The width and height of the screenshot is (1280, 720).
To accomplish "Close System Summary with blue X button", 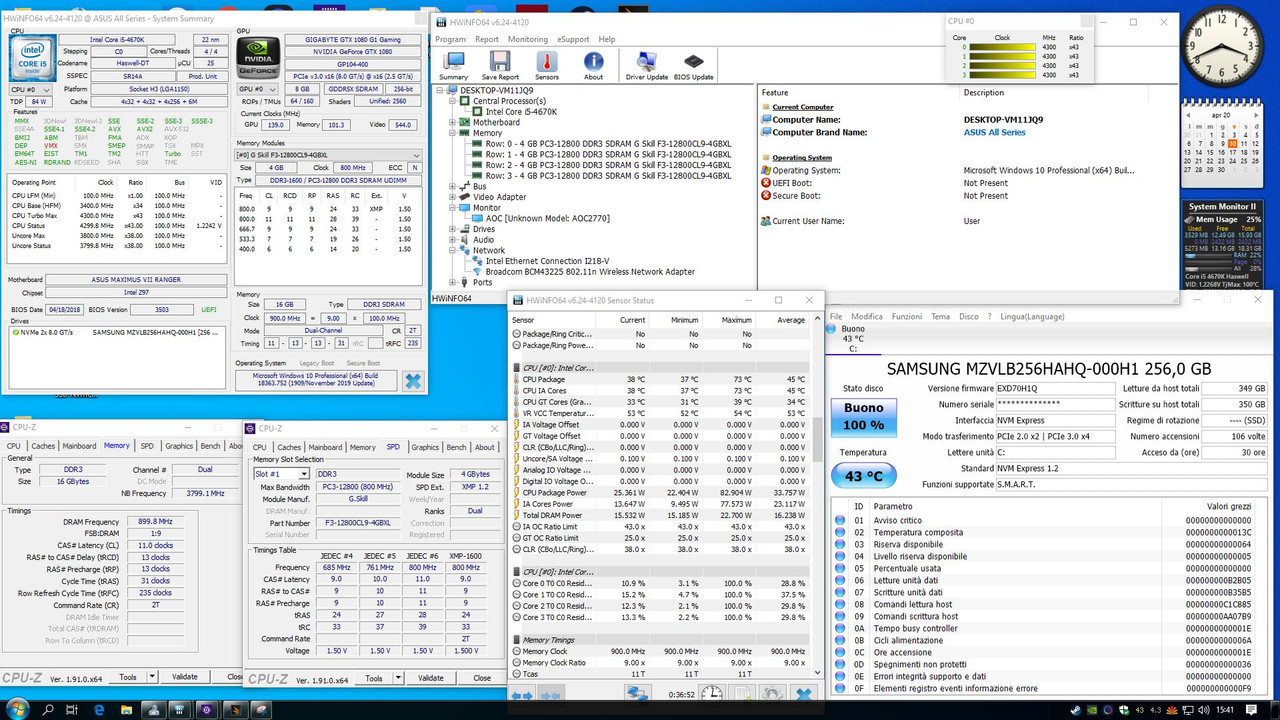I will point(413,381).
